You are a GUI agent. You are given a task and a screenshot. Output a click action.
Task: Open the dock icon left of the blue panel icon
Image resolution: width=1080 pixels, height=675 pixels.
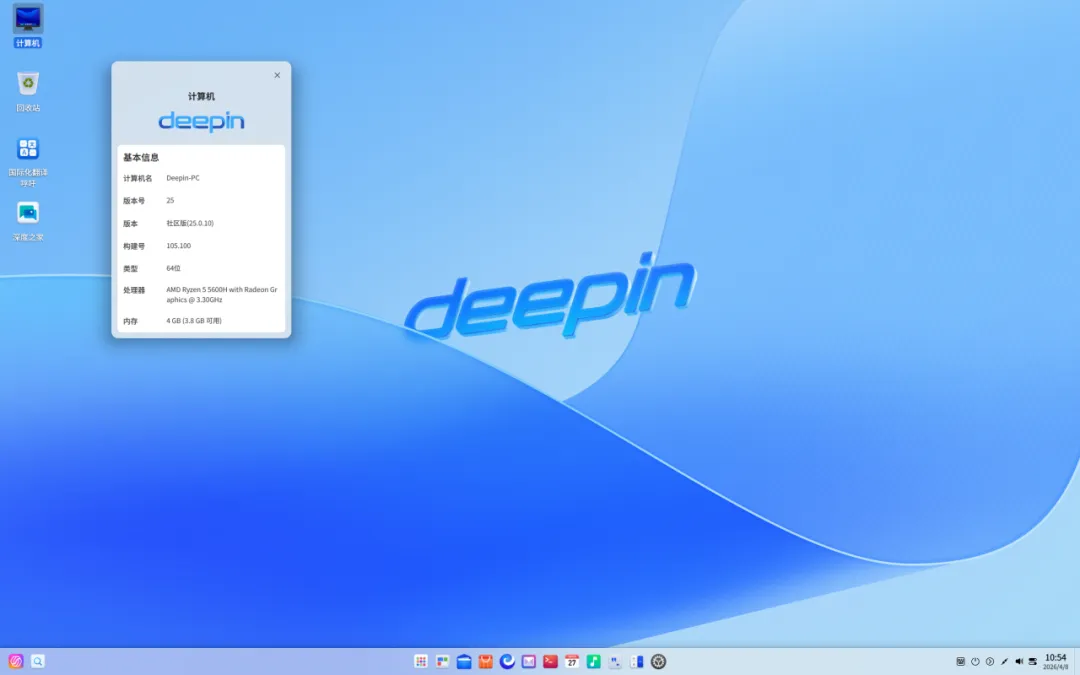click(x=615, y=661)
